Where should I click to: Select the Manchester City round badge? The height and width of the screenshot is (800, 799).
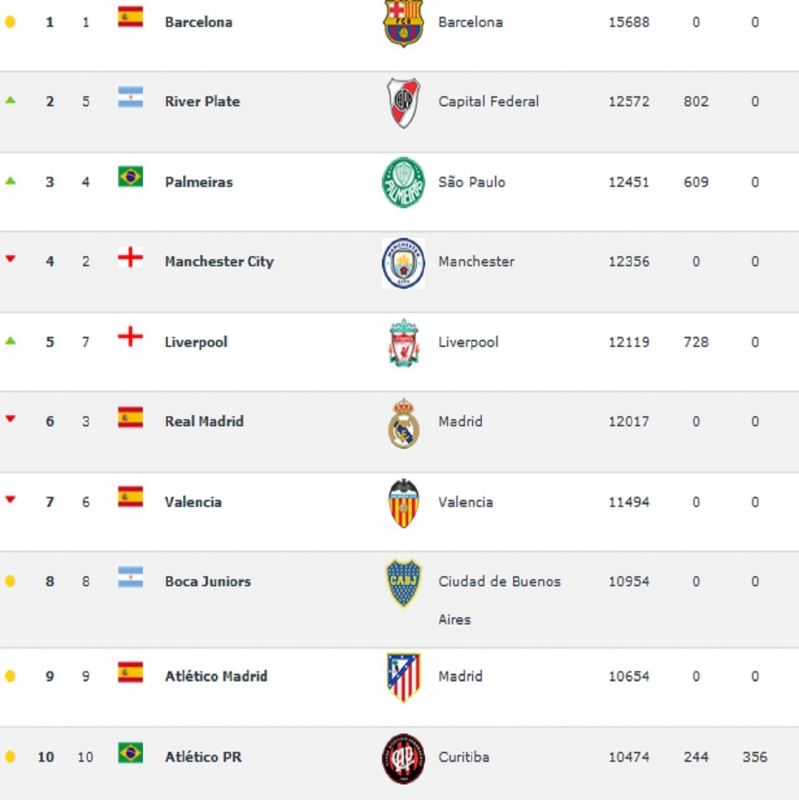(403, 263)
